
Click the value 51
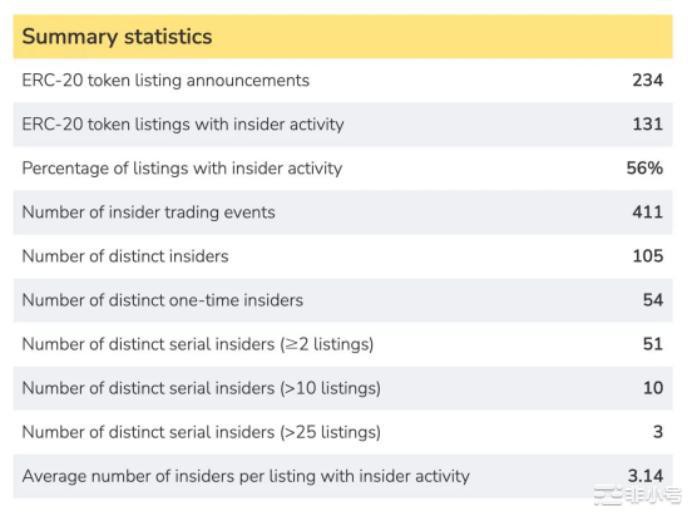point(652,344)
